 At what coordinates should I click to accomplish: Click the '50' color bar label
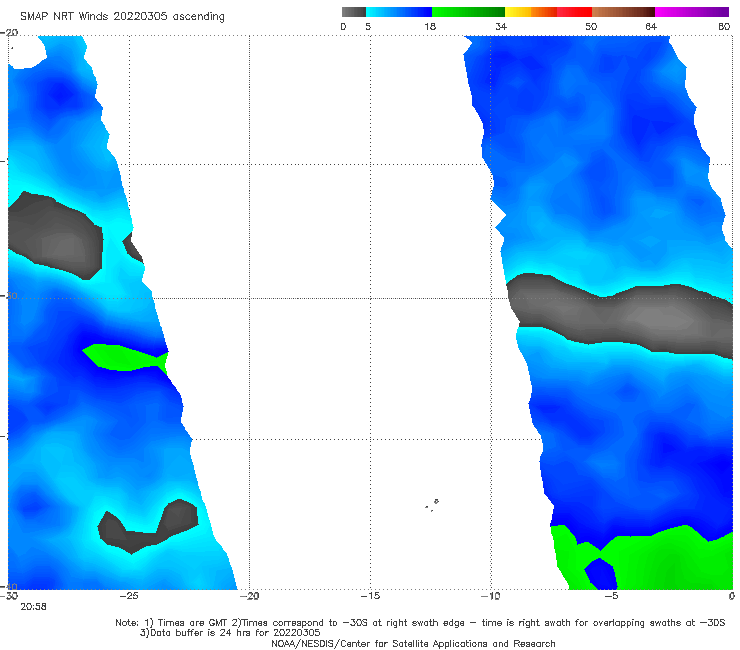[591, 27]
